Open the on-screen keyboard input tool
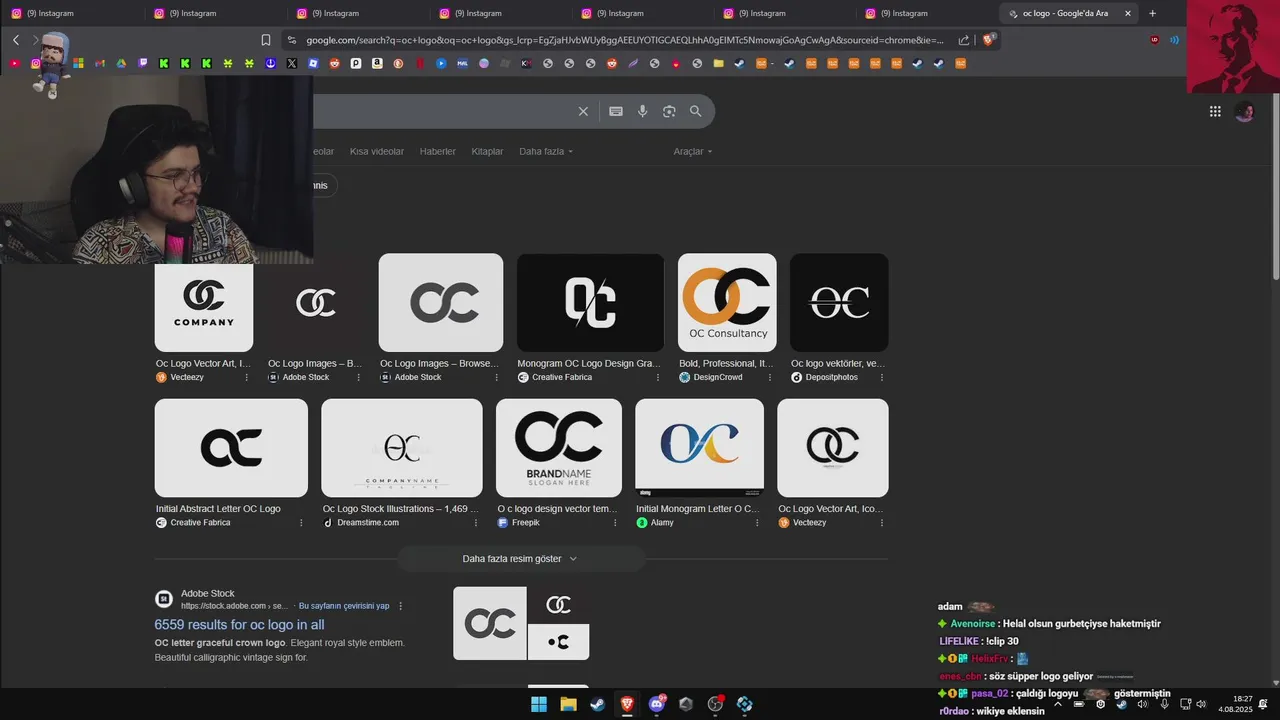 (x=616, y=111)
